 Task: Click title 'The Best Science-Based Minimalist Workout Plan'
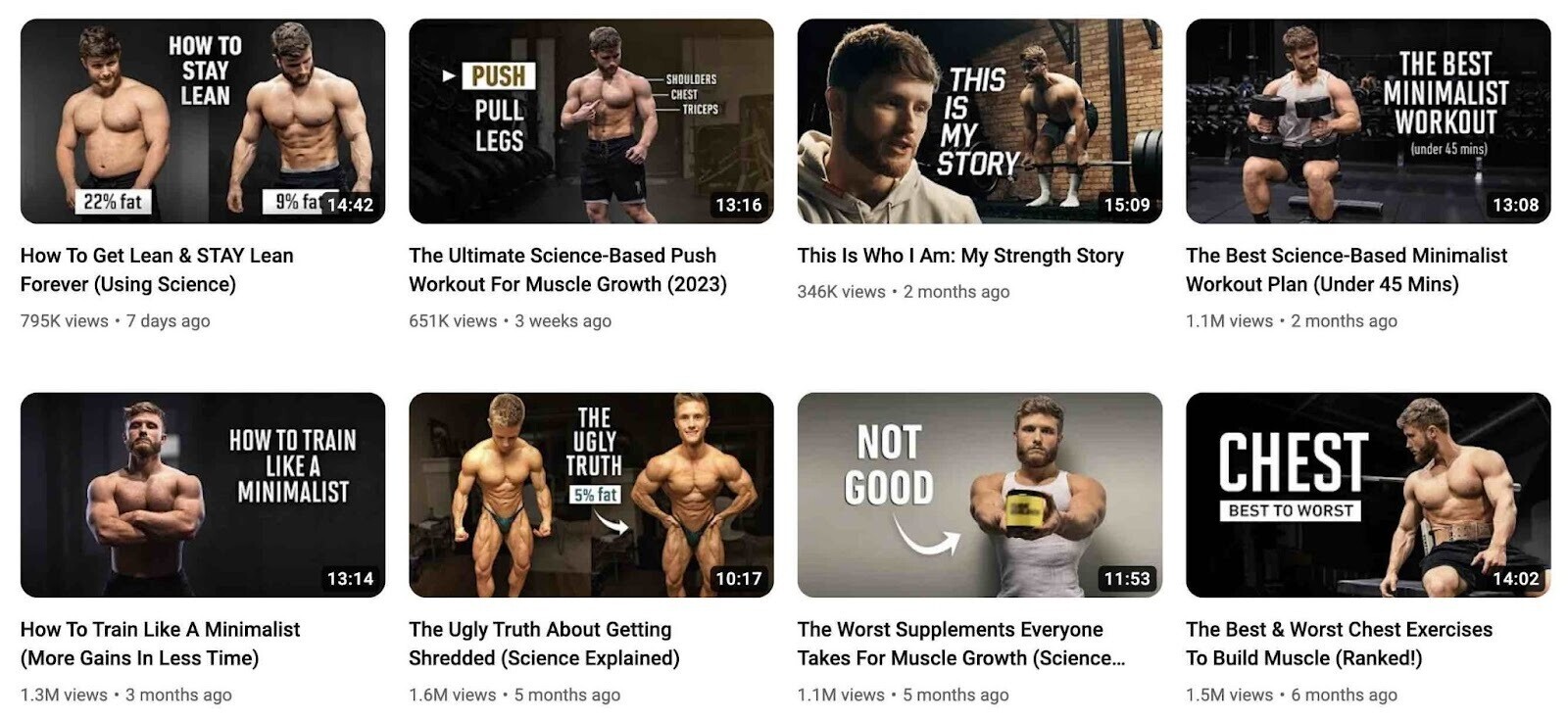(1347, 269)
